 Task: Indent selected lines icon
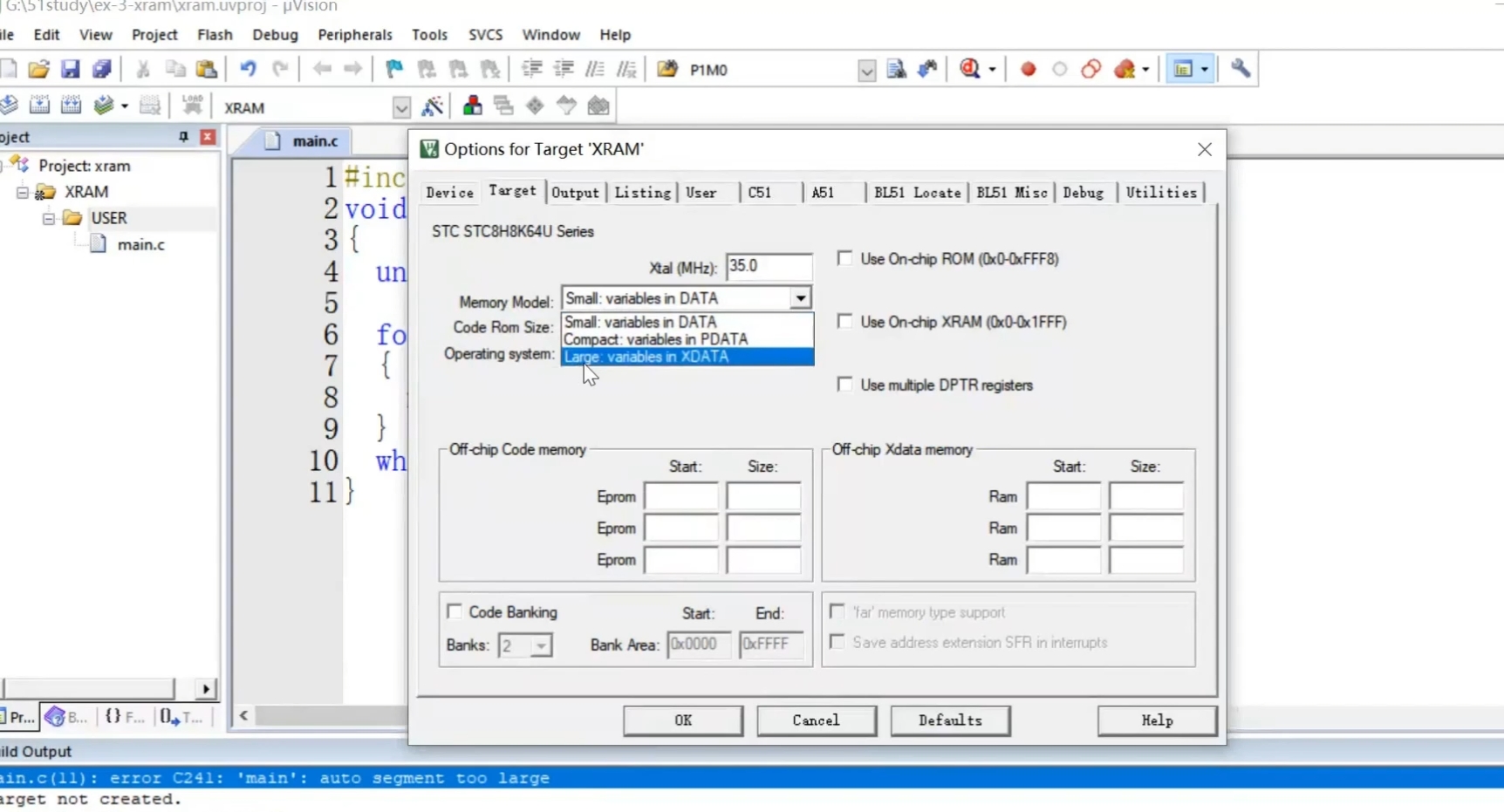(531, 69)
